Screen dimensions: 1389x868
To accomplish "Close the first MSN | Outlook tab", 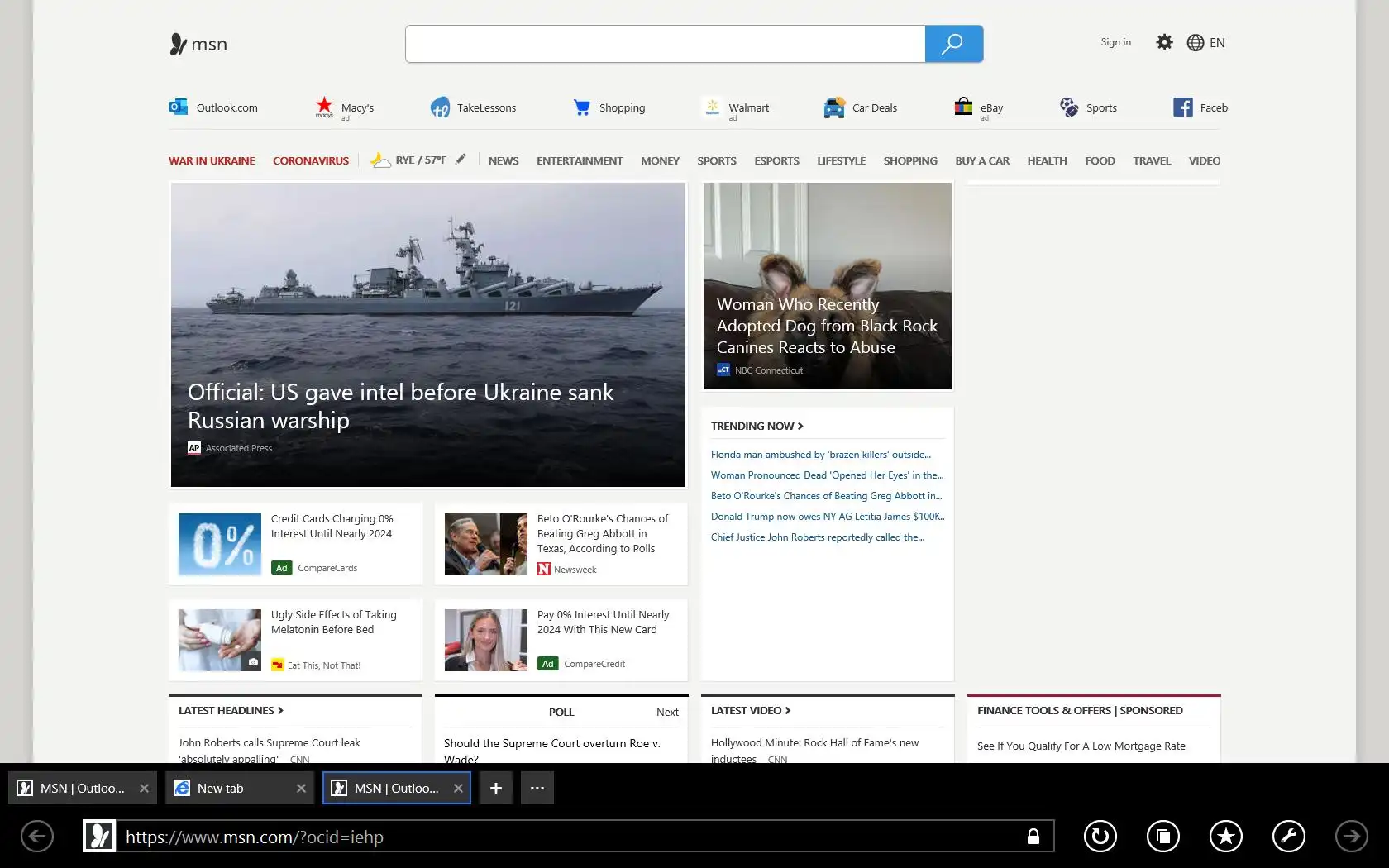I will pyautogui.click(x=144, y=788).
